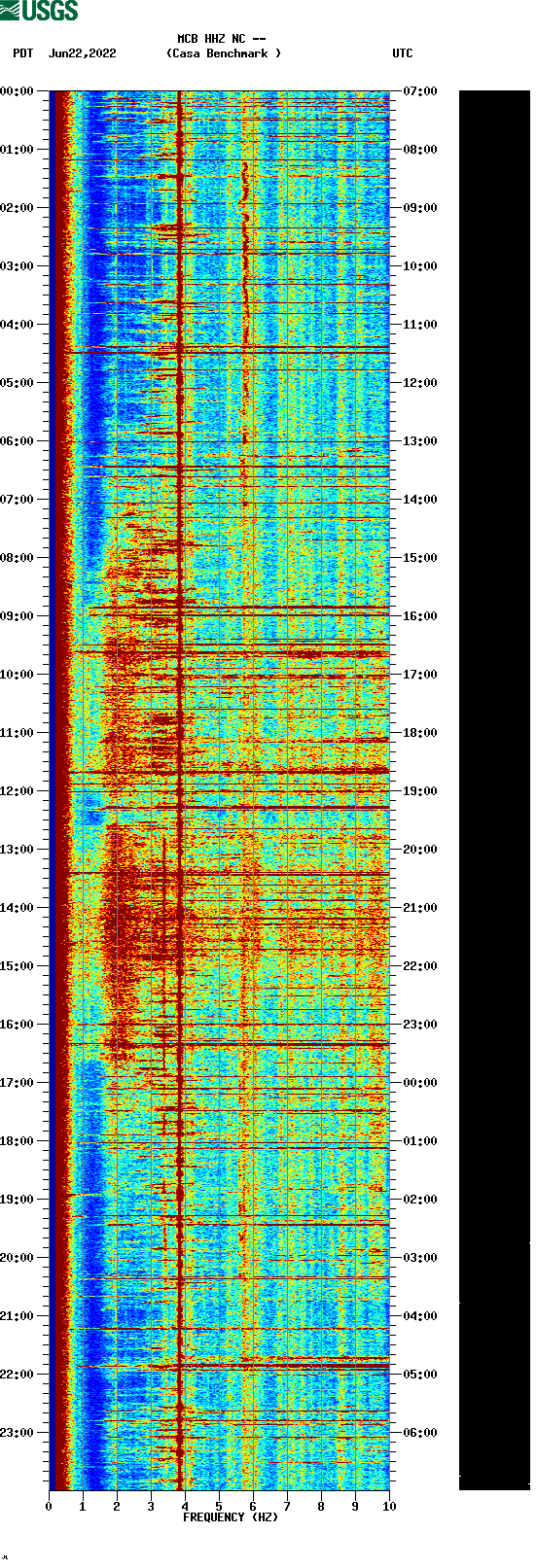Click the 06:00 PDT time label
This screenshot has height=1568, width=537.
click(17, 441)
